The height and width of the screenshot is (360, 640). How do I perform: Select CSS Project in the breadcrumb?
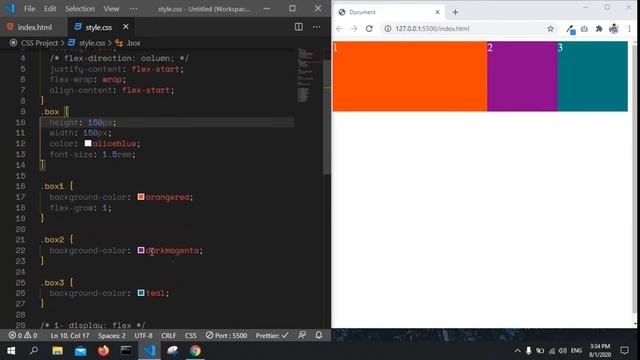39,43
